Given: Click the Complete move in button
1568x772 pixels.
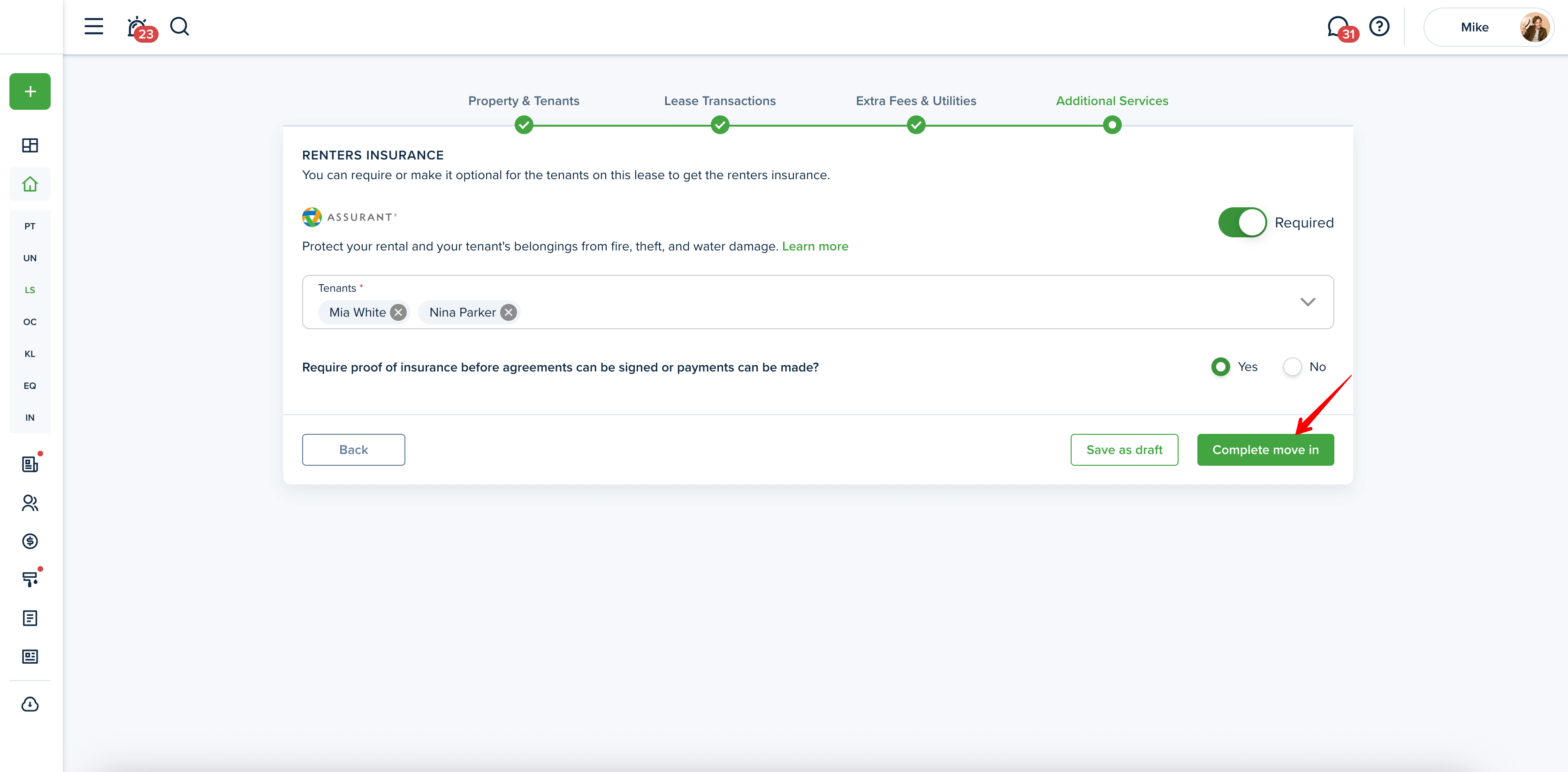Looking at the screenshot, I should (1265, 450).
